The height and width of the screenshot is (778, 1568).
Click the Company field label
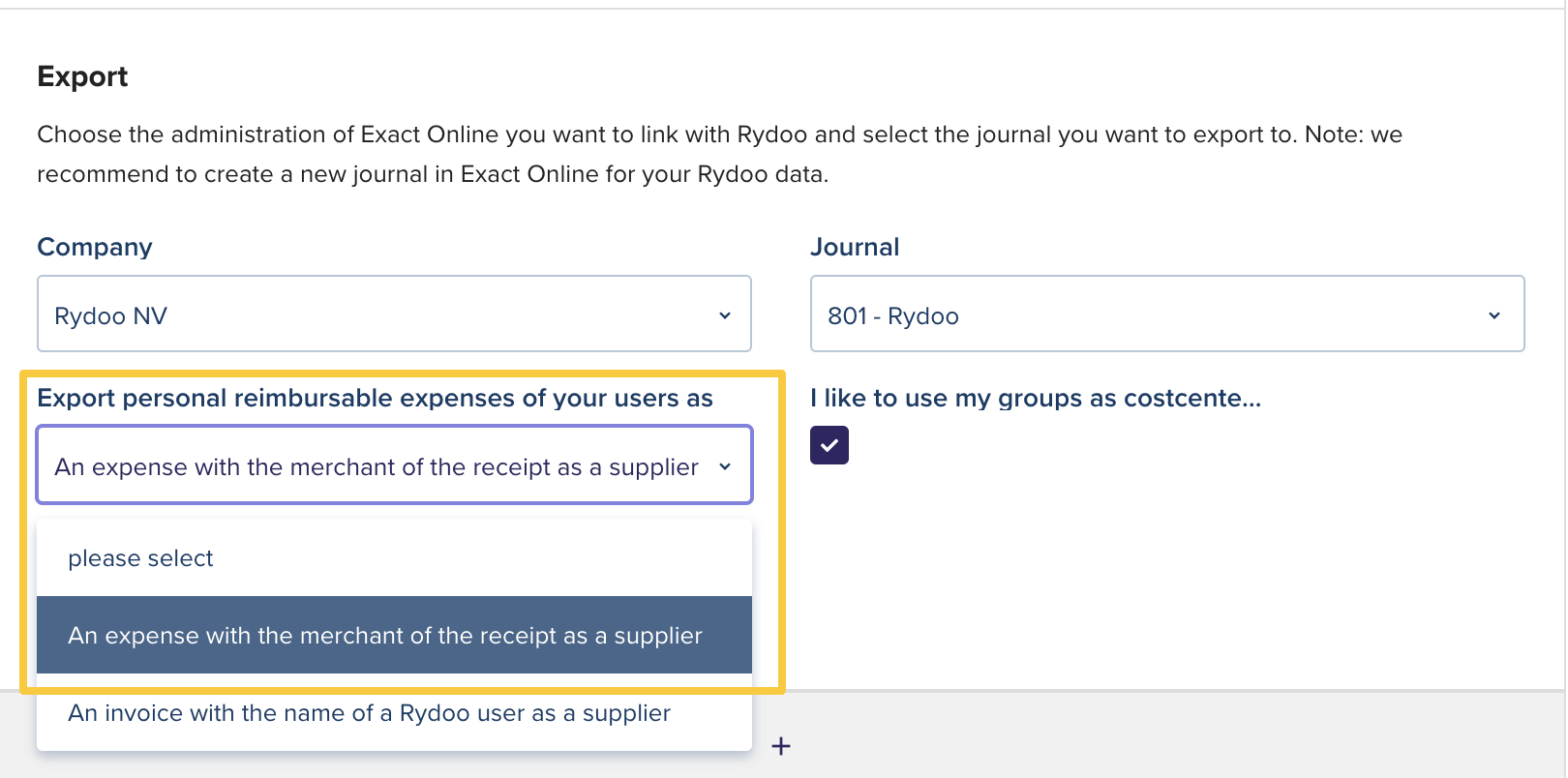[x=95, y=247]
